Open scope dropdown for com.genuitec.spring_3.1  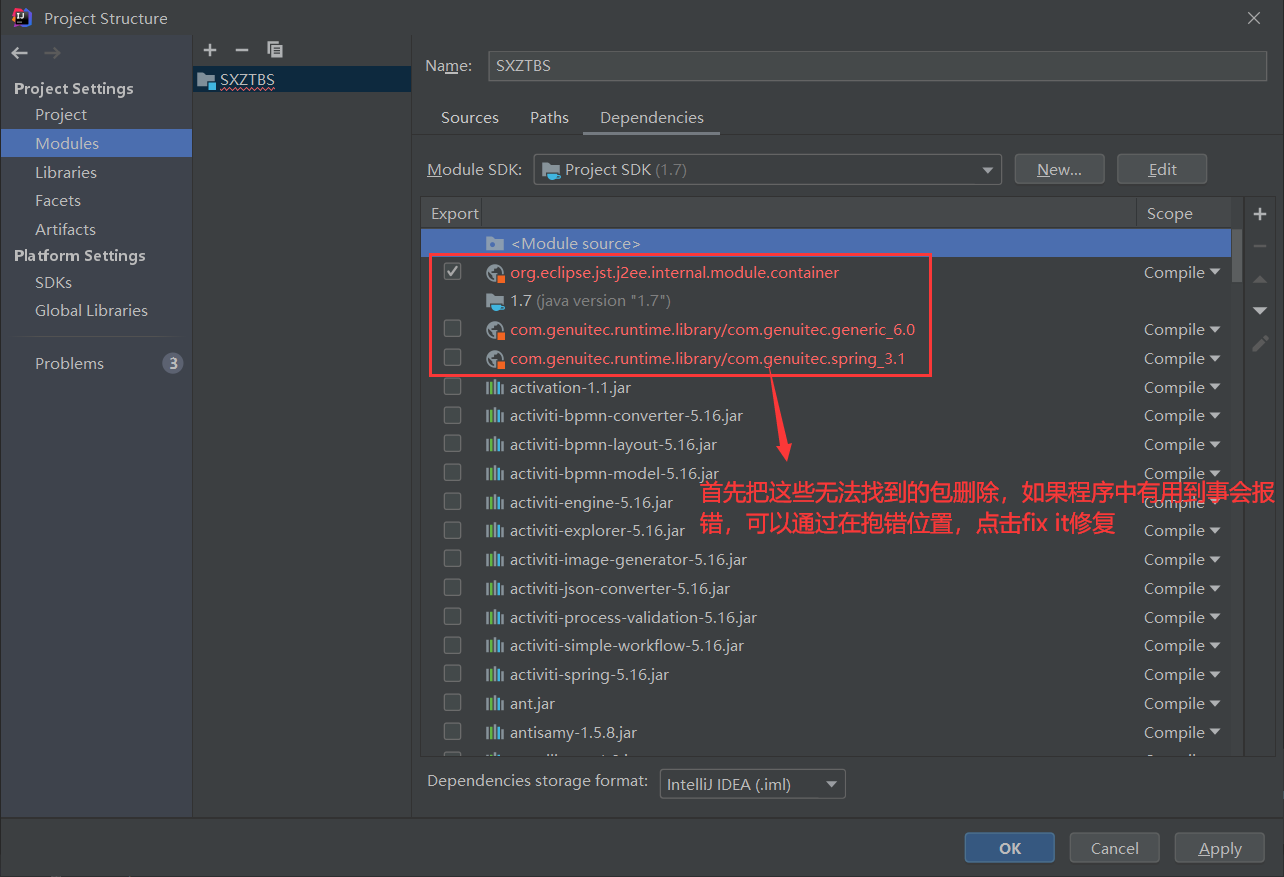[1182, 358]
